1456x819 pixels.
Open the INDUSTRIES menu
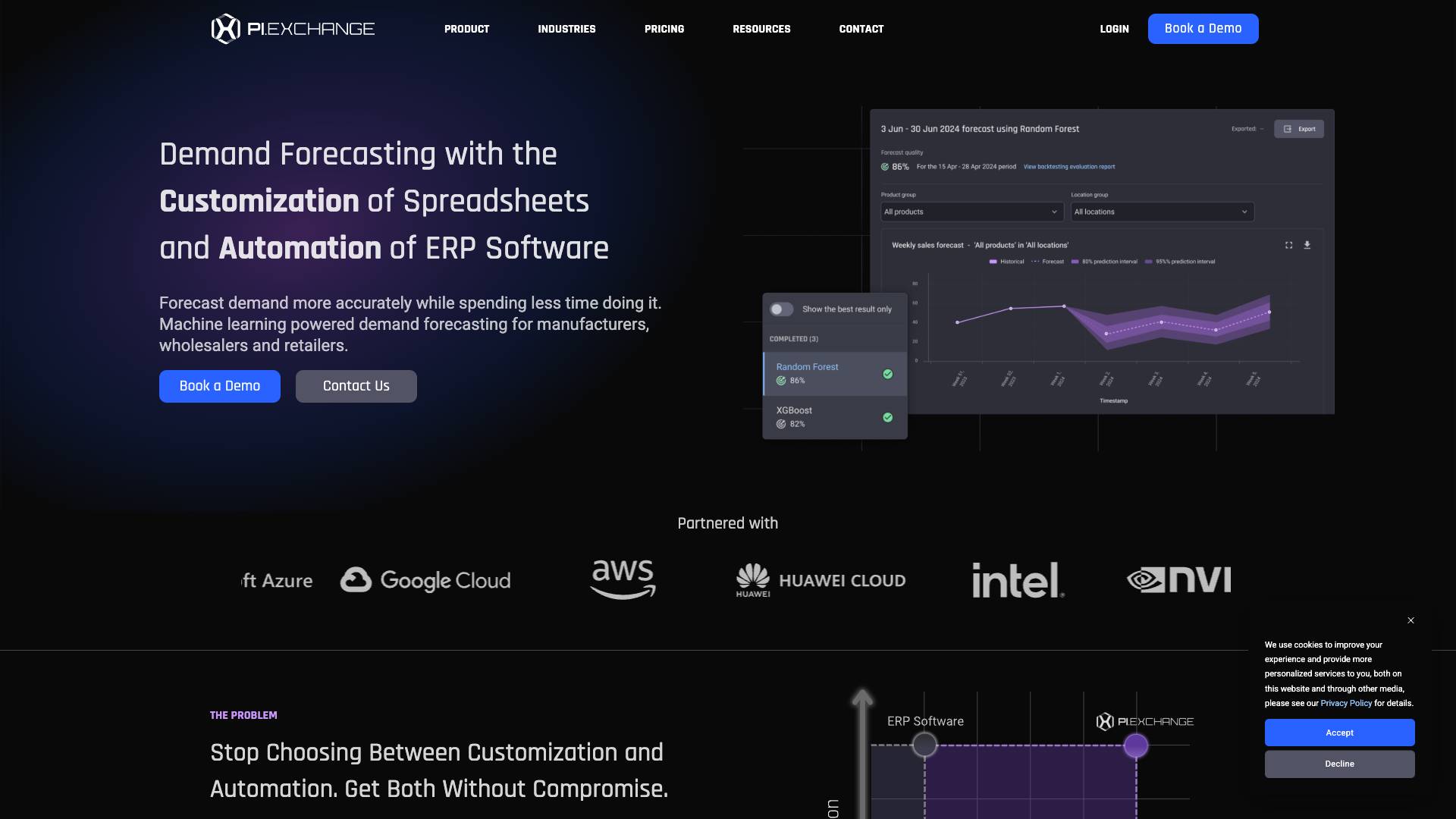tap(566, 29)
